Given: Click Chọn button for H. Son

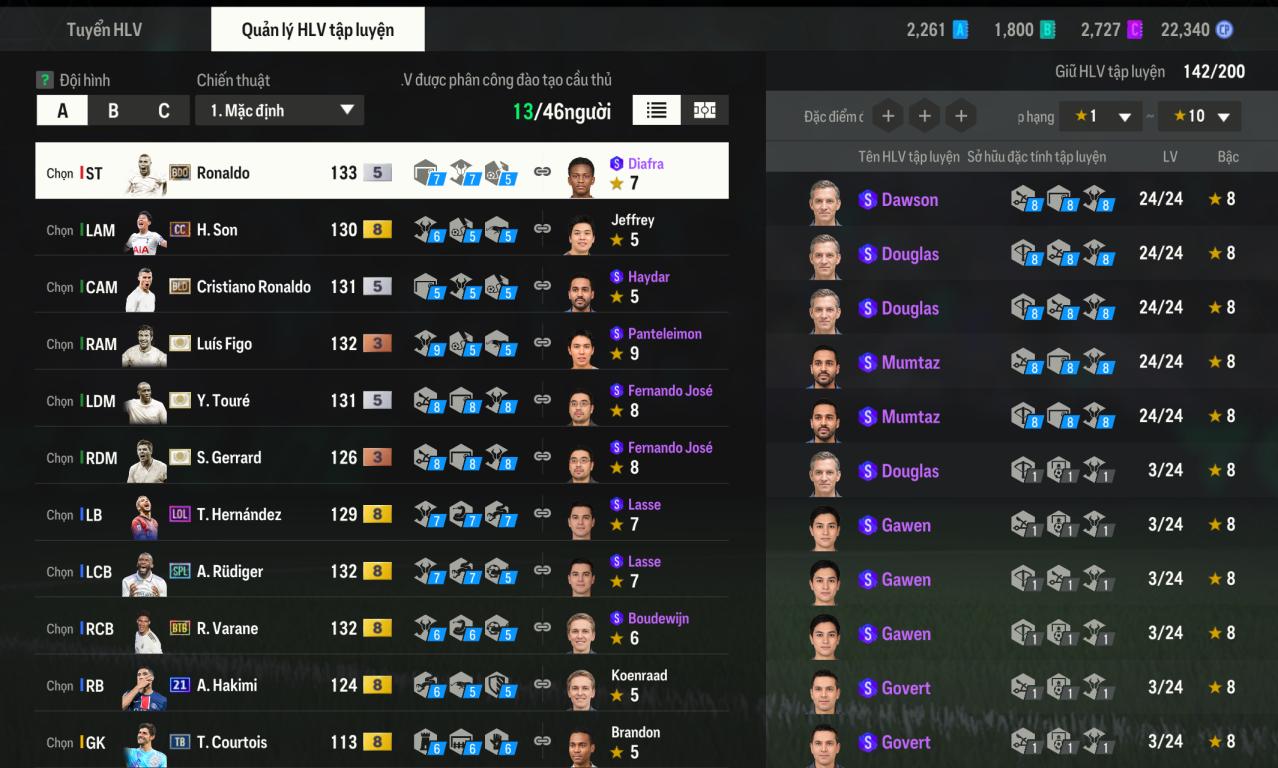Looking at the screenshot, I should coord(60,230).
